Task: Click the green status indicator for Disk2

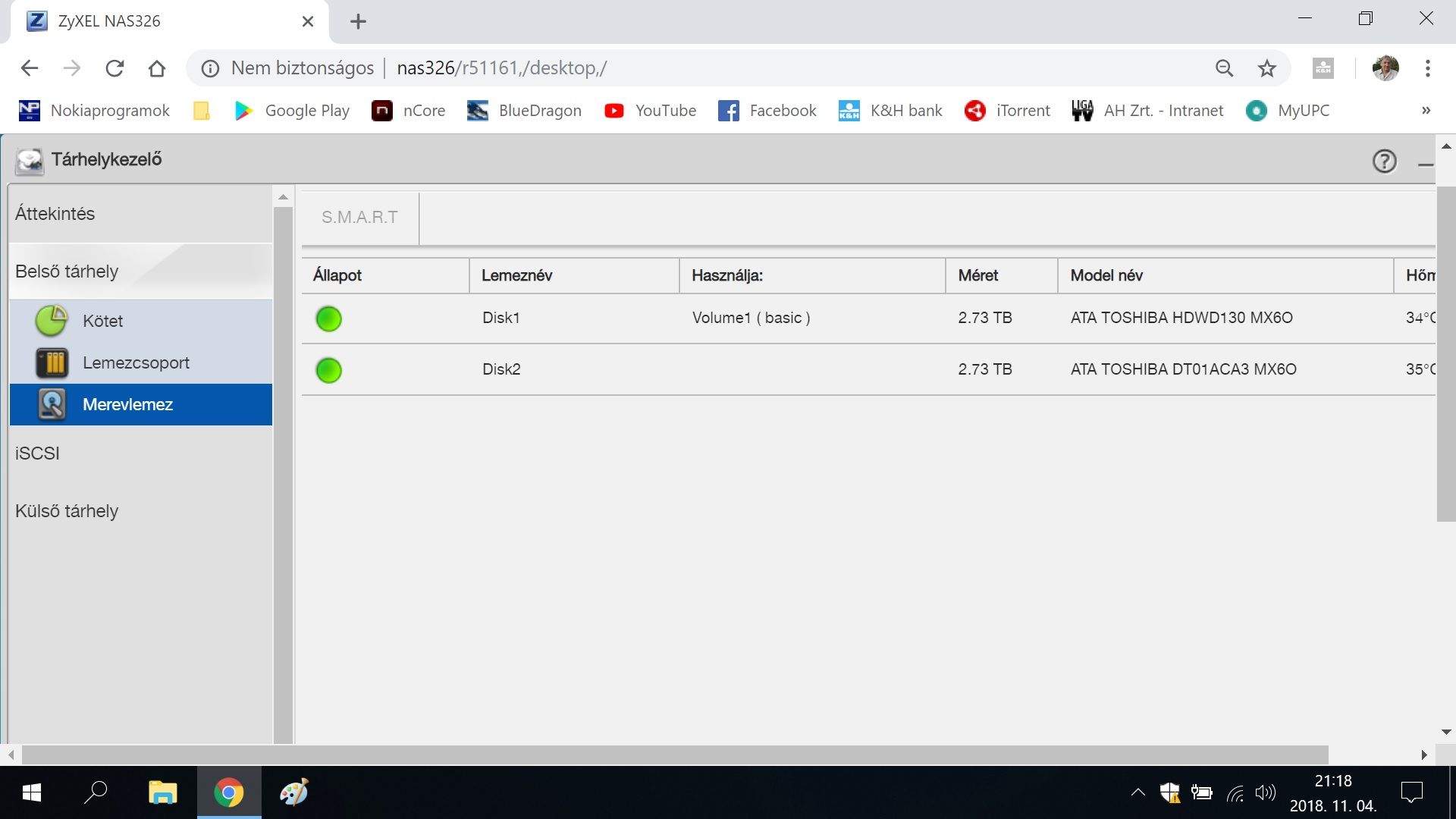Action: [328, 370]
